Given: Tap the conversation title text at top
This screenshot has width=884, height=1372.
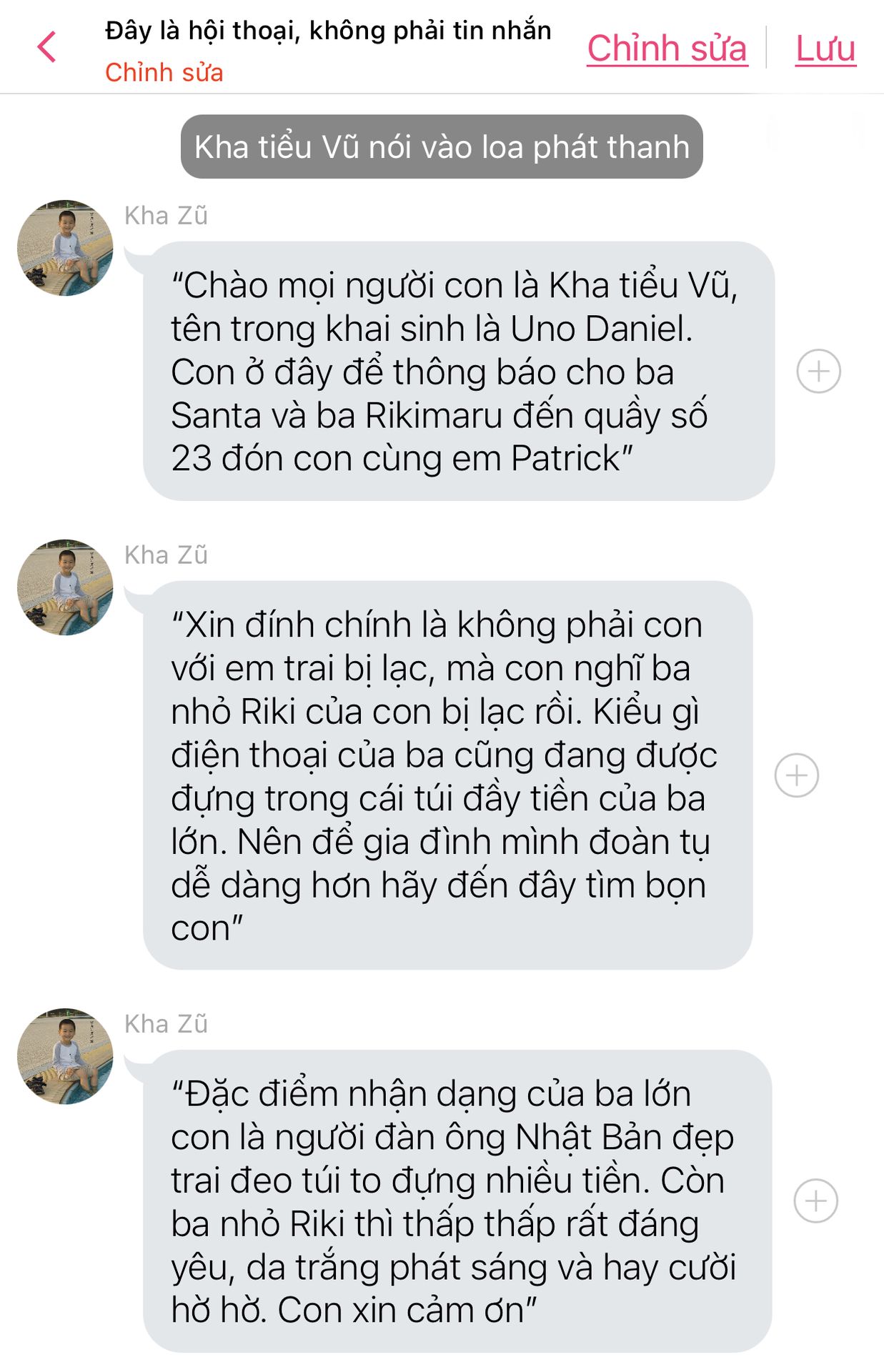Looking at the screenshot, I should click(328, 31).
